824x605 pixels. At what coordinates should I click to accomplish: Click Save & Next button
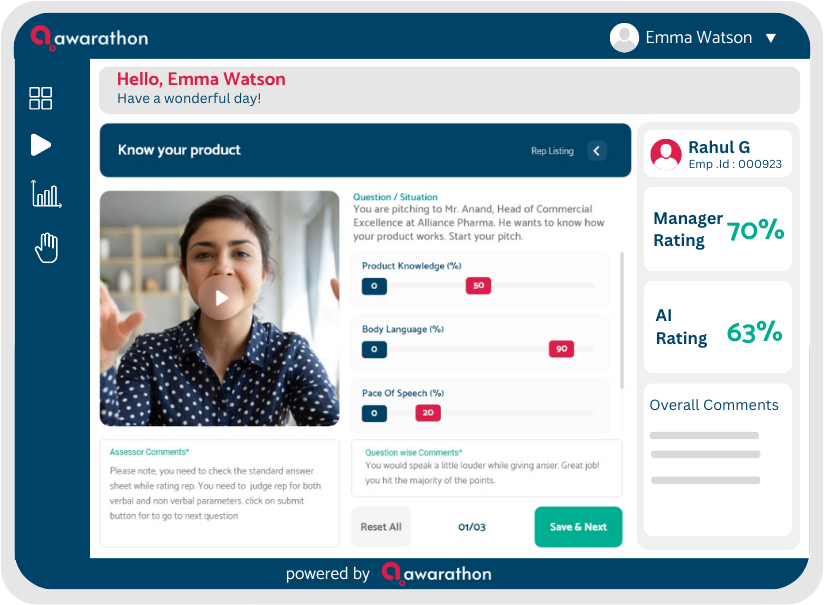578,527
